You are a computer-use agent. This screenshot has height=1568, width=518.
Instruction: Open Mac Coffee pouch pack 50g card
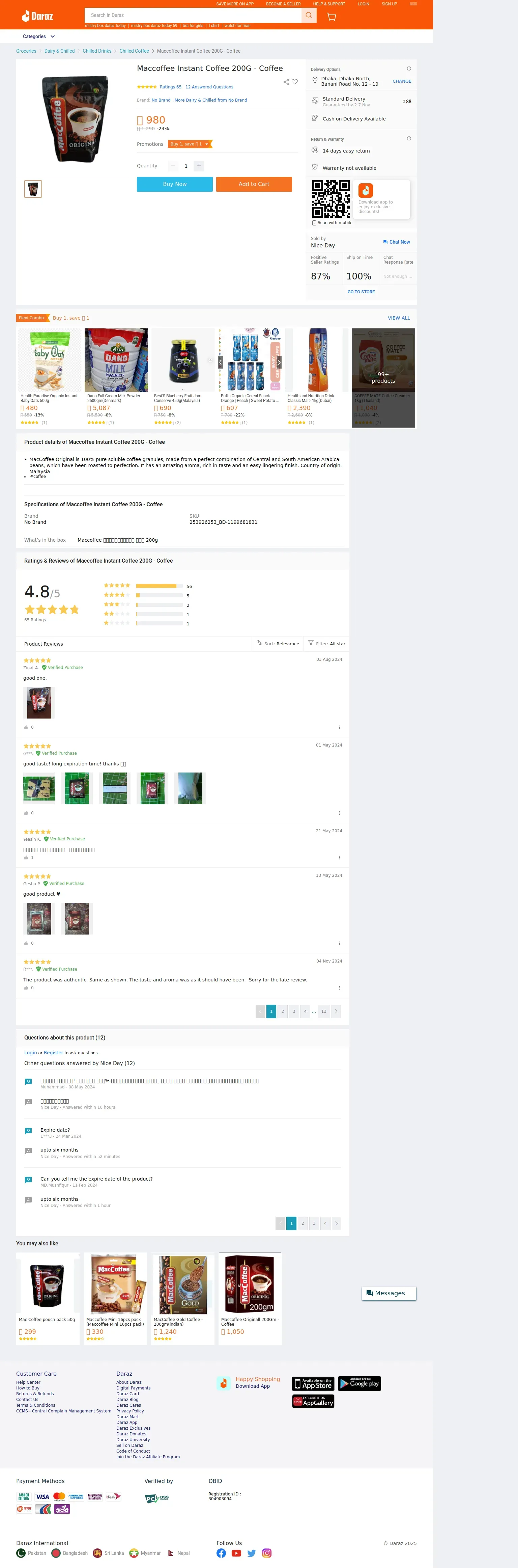(48, 1298)
